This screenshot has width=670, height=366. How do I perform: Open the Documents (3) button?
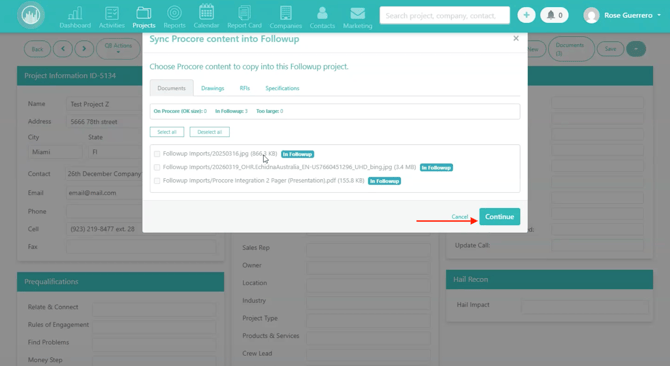pyautogui.click(x=571, y=49)
